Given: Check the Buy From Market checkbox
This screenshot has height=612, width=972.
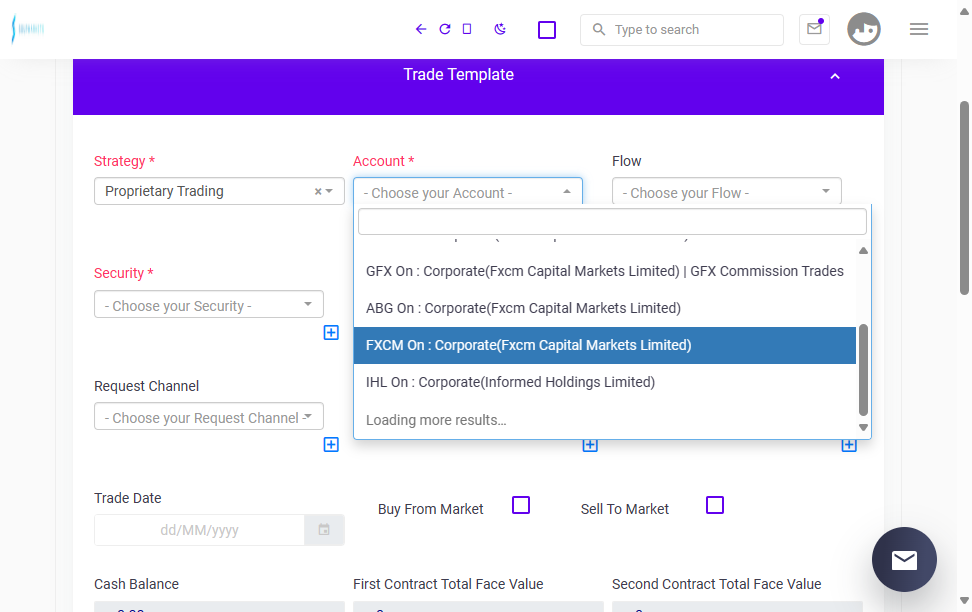Looking at the screenshot, I should click(x=521, y=505).
